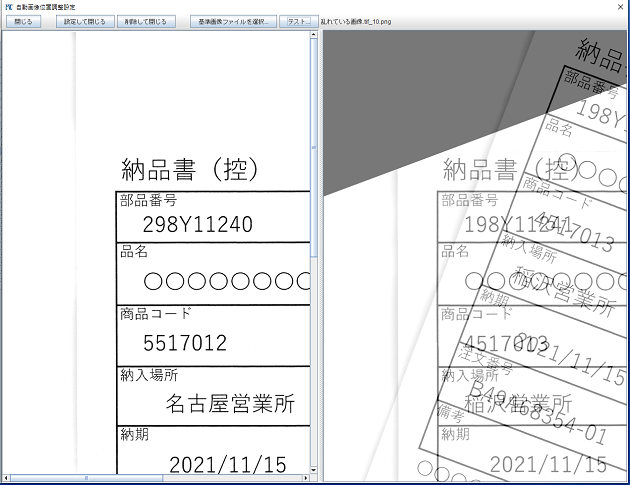Click 設定して閉じる button
This screenshot has height=485, width=630.
pos(85,22)
